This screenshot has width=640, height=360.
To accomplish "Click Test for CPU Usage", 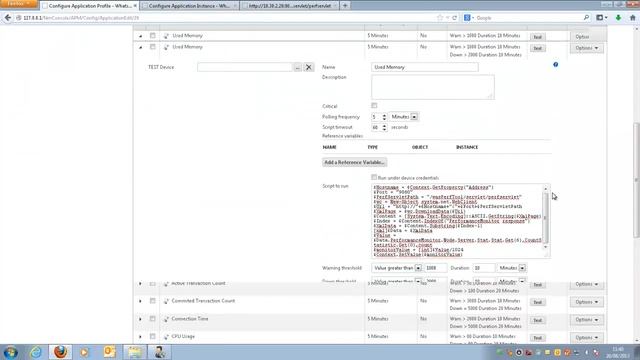I will coord(538,338).
